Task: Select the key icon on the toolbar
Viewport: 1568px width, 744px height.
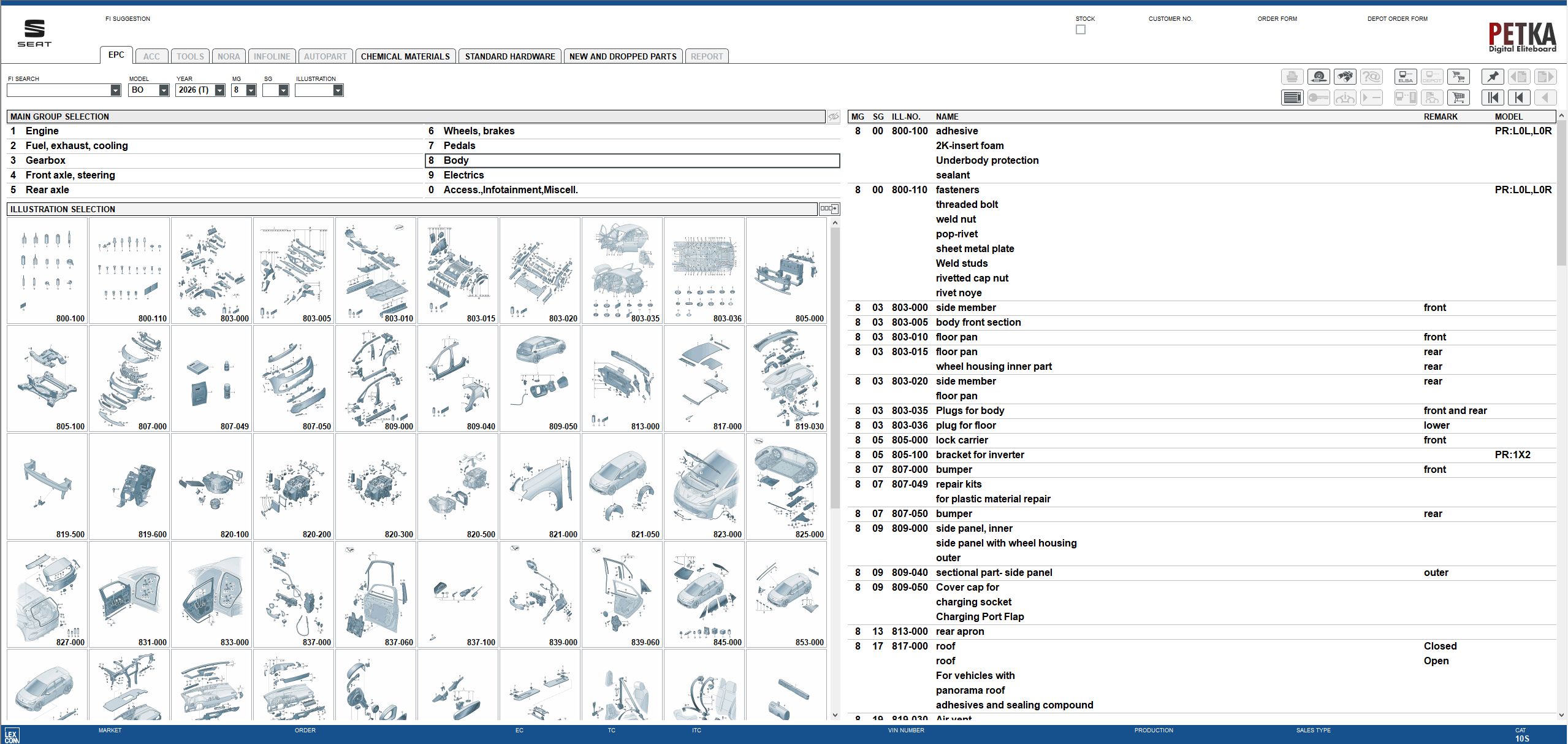Action: pos(1319,97)
